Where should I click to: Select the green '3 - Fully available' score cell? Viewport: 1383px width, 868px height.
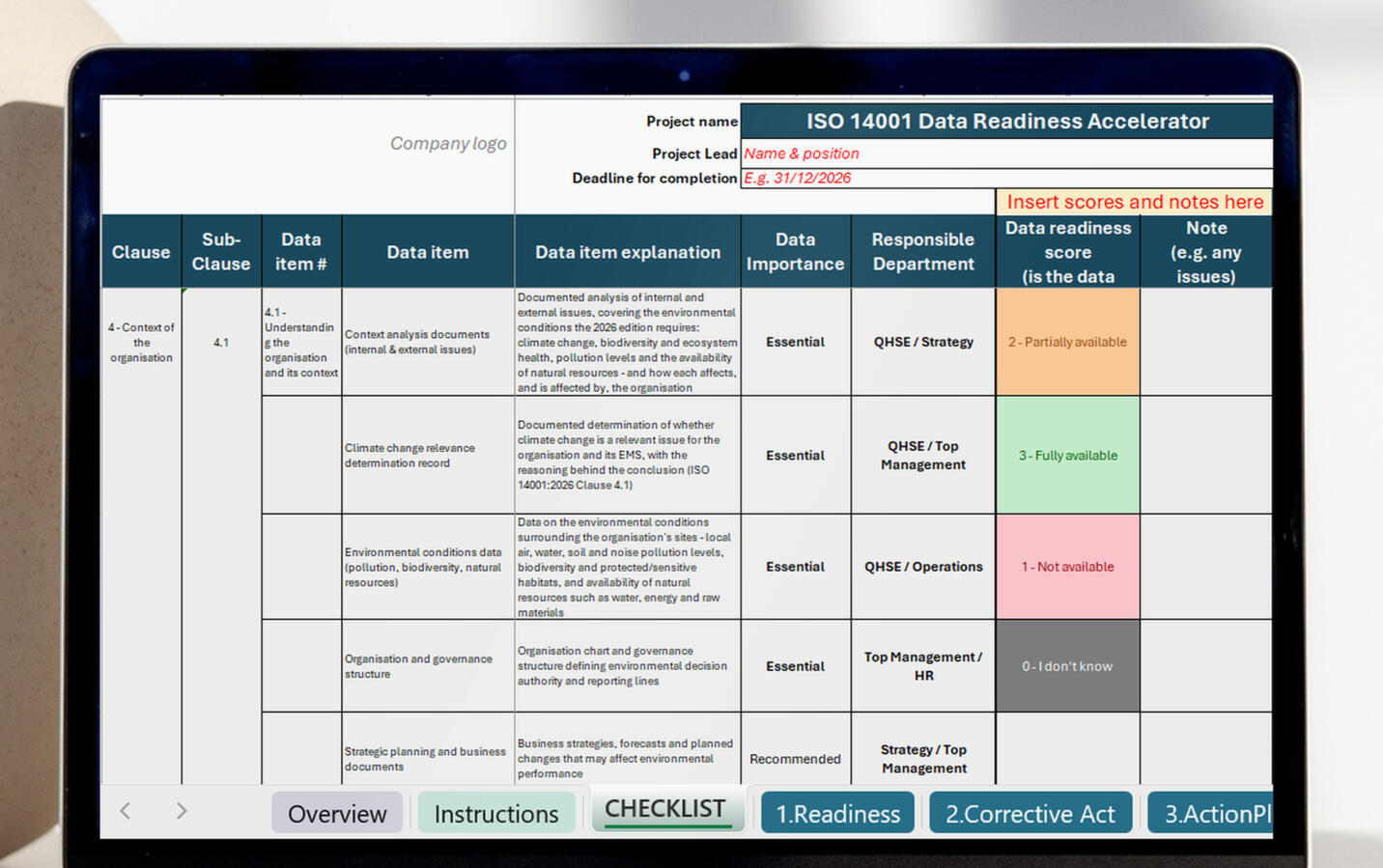[x=1068, y=455]
